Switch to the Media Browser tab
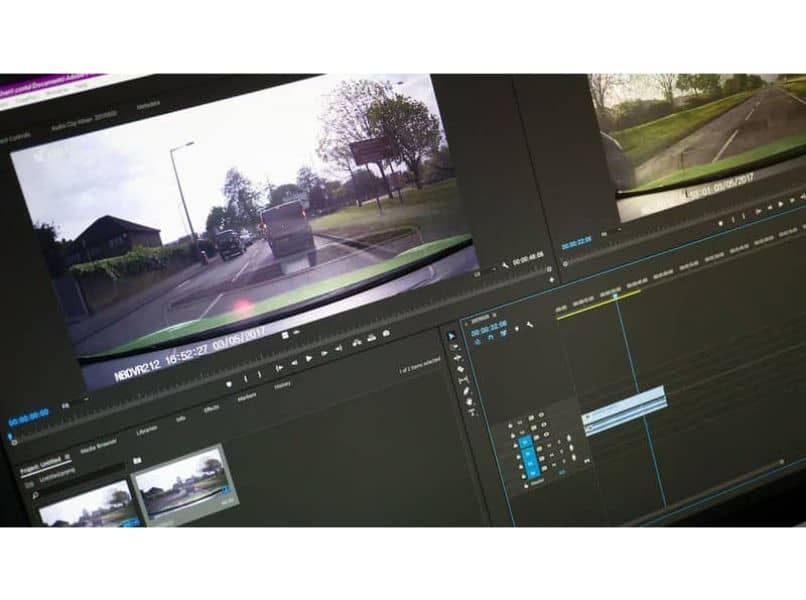Viewport: 806px width, 600px height. pyautogui.click(x=98, y=446)
